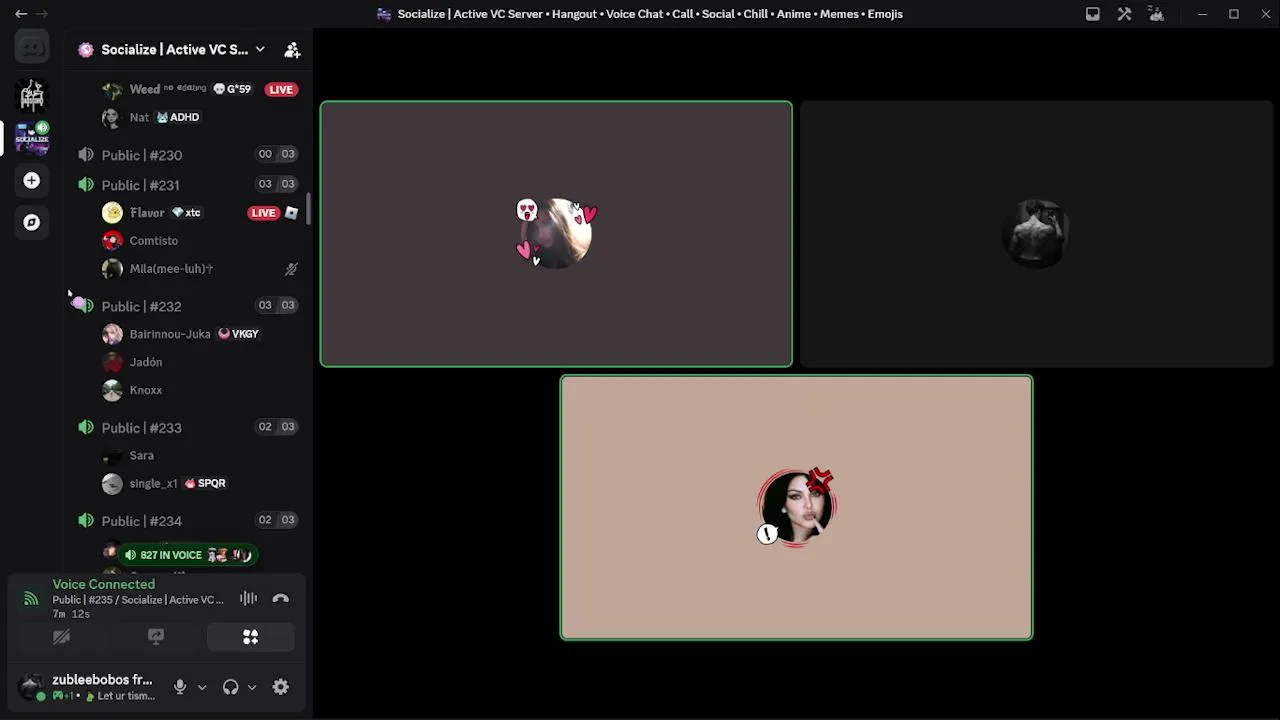Viewport: 1280px width, 720px height.
Task: Focus video tile with heart-eyes avatar
Action: [556, 234]
